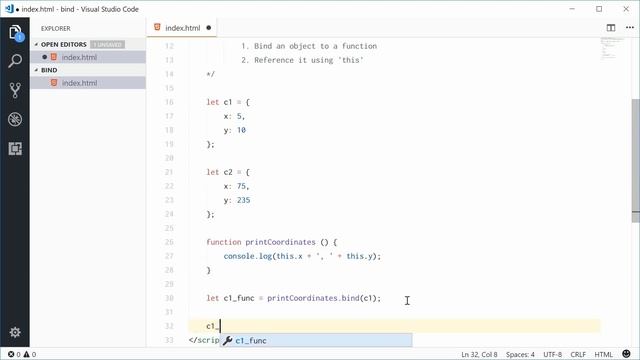Click the comment 'Bind an object to a function'
Image resolution: width=640 pixels, height=360 pixels.
(316, 46)
